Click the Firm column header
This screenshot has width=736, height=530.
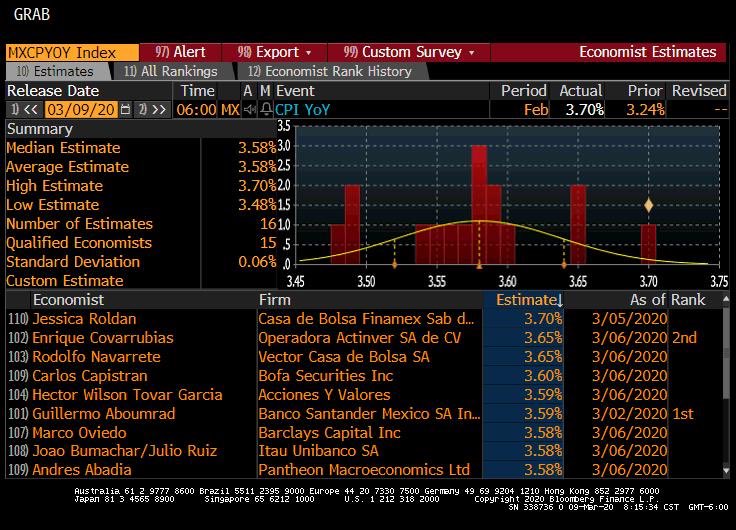[275, 300]
